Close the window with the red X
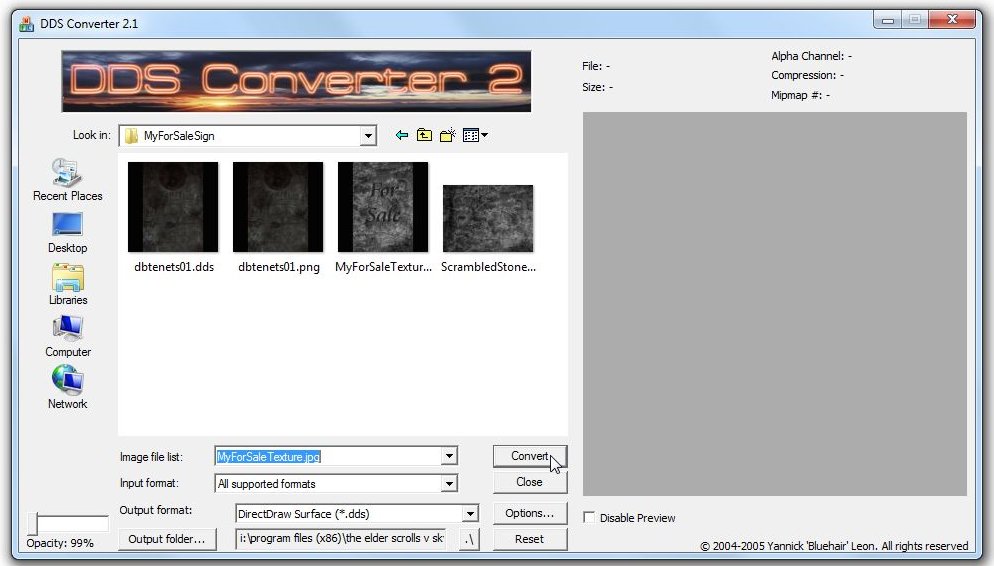 [952, 20]
